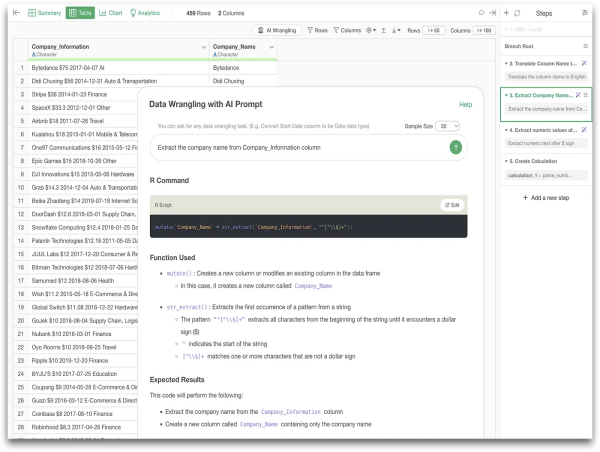The image size is (600, 452).
Task: Click the 'Robinhood $8.3 2017-04-26 Finance' cell
Action: (83, 427)
